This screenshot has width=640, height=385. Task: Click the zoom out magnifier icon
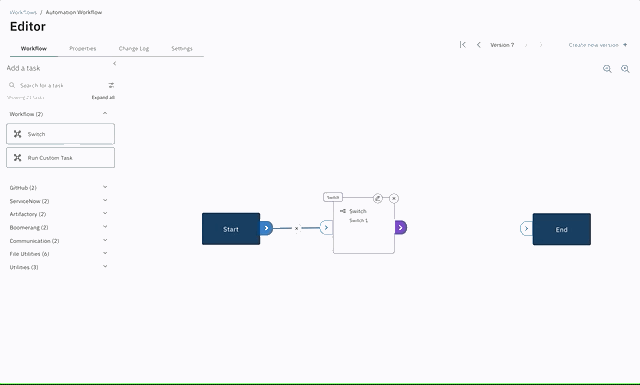pyautogui.click(x=607, y=69)
